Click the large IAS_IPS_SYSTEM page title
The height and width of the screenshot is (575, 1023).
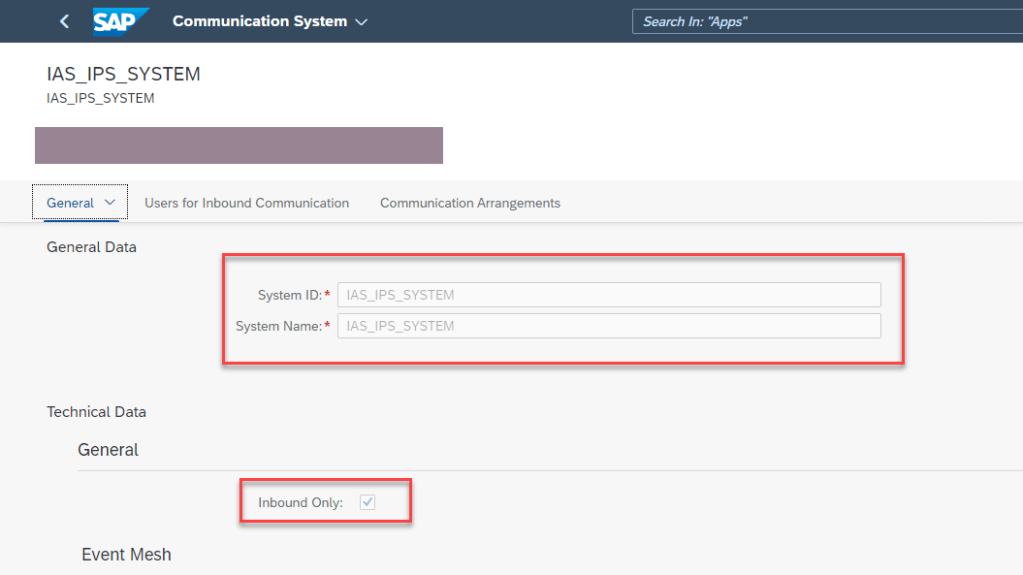[123, 75]
